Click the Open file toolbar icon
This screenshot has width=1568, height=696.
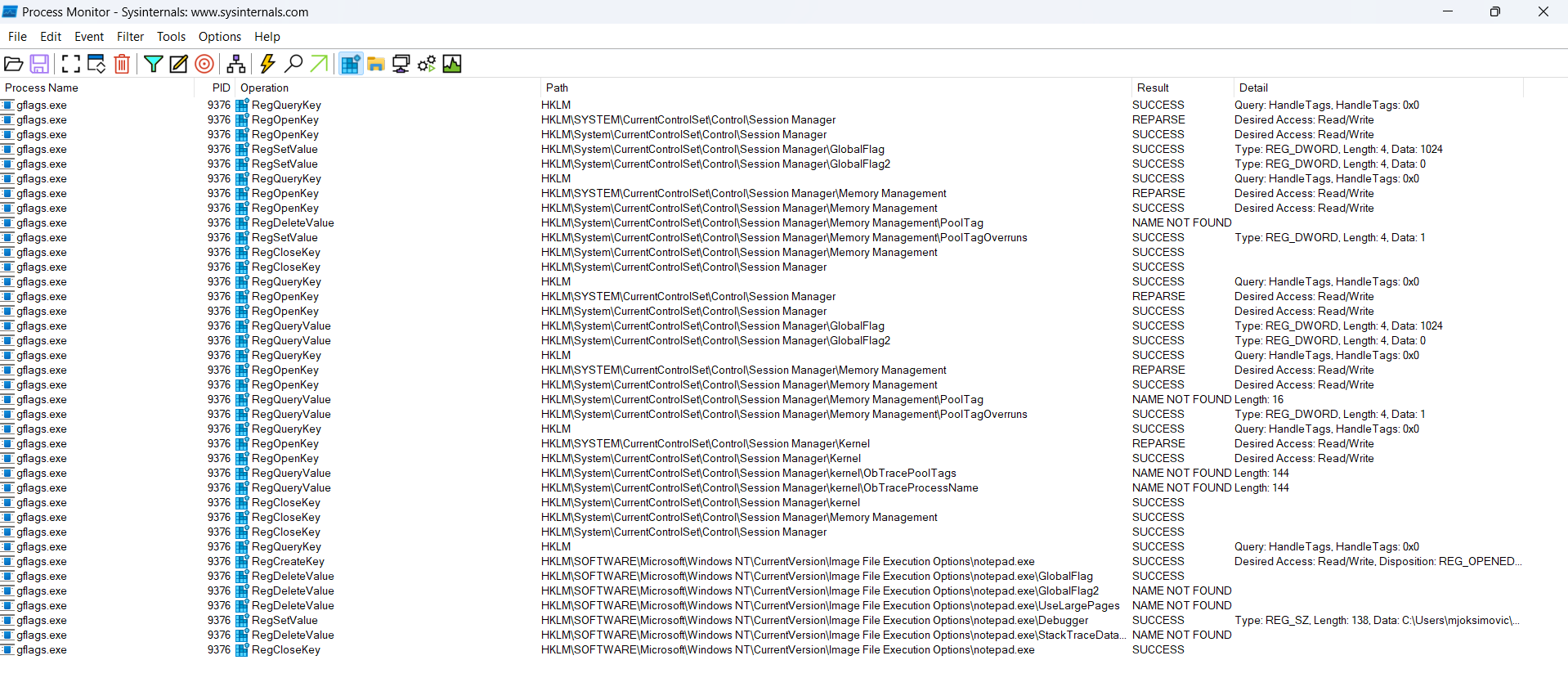pos(14,64)
